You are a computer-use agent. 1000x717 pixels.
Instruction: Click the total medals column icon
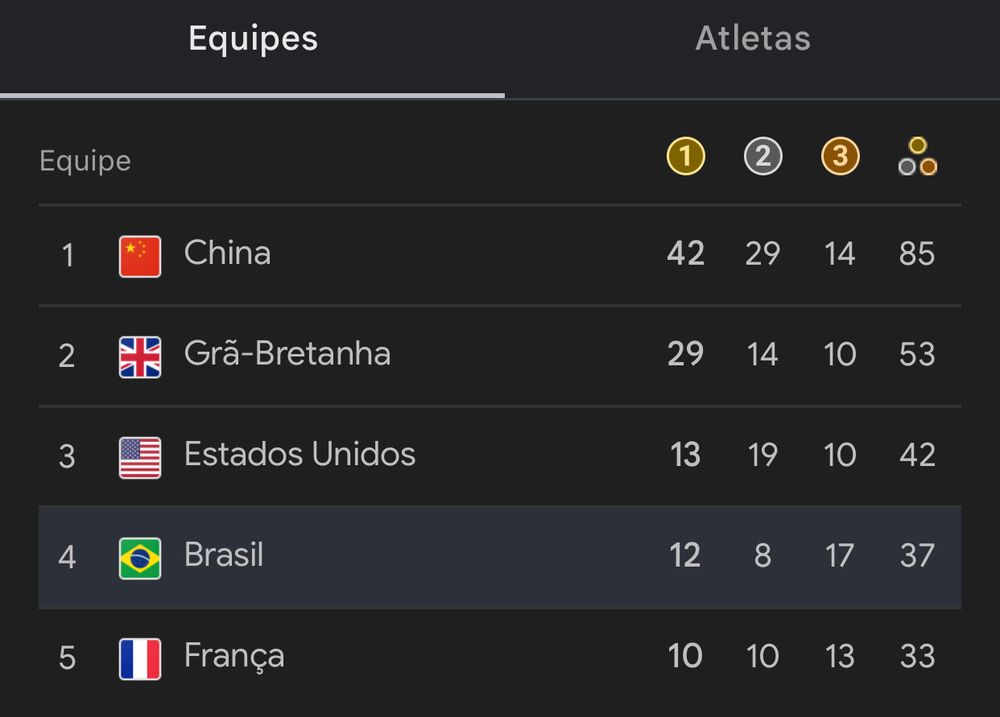tap(917, 157)
